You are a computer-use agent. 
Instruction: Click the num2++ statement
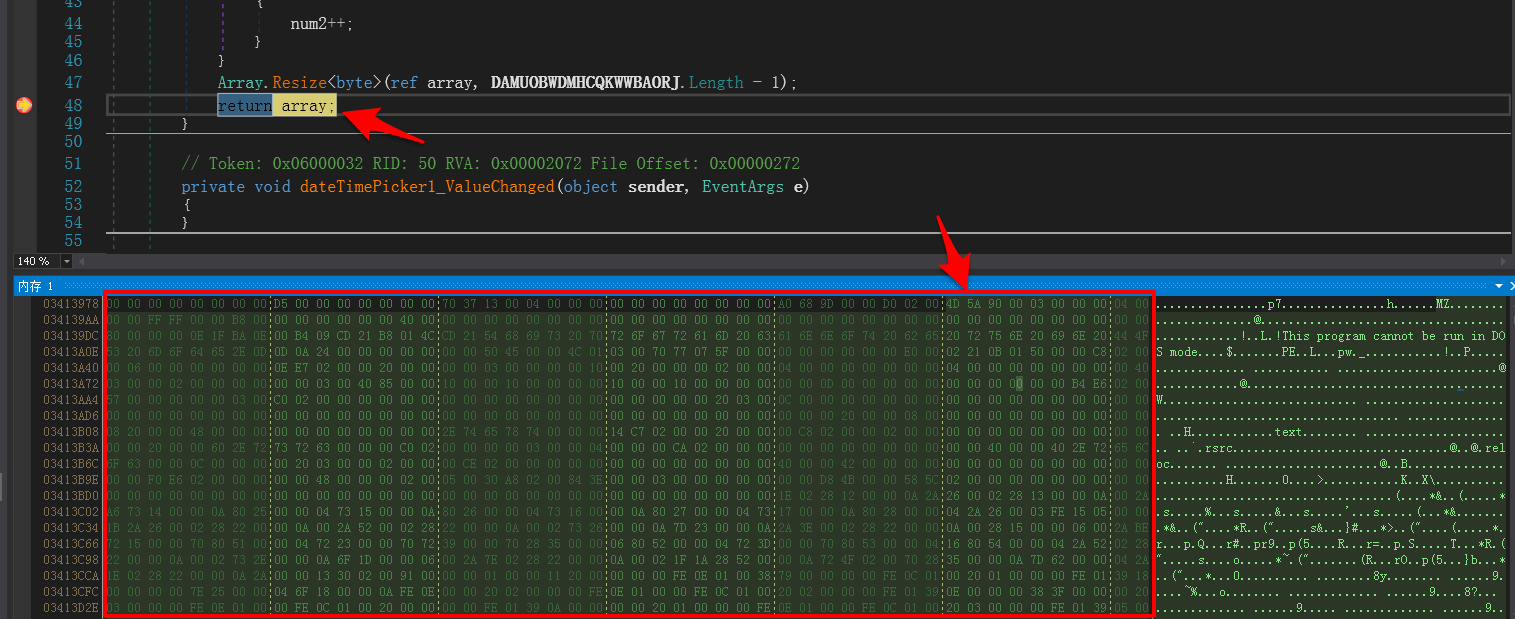point(319,23)
